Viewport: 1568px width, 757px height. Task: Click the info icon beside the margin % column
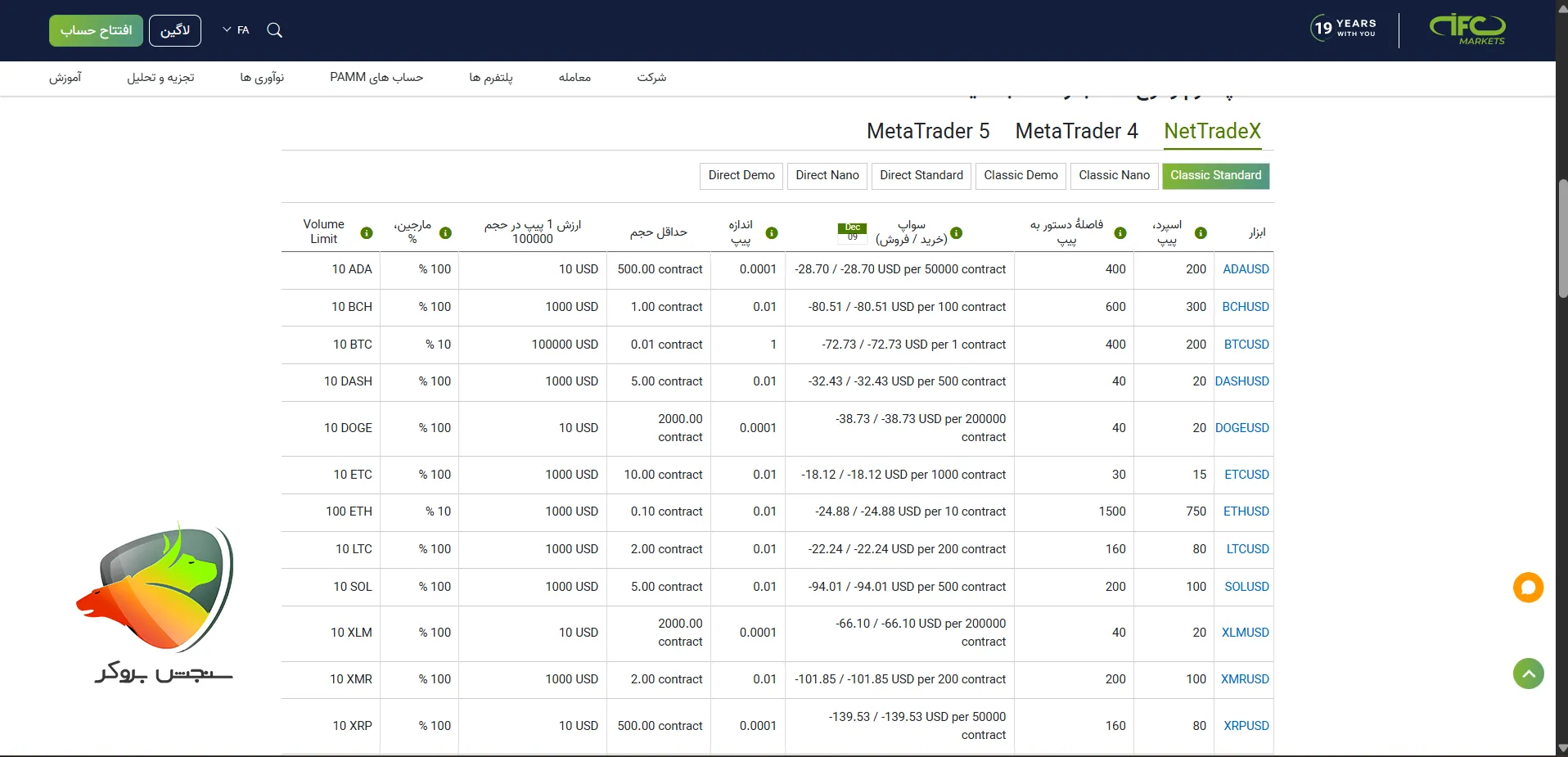pyautogui.click(x=445, y=233)
